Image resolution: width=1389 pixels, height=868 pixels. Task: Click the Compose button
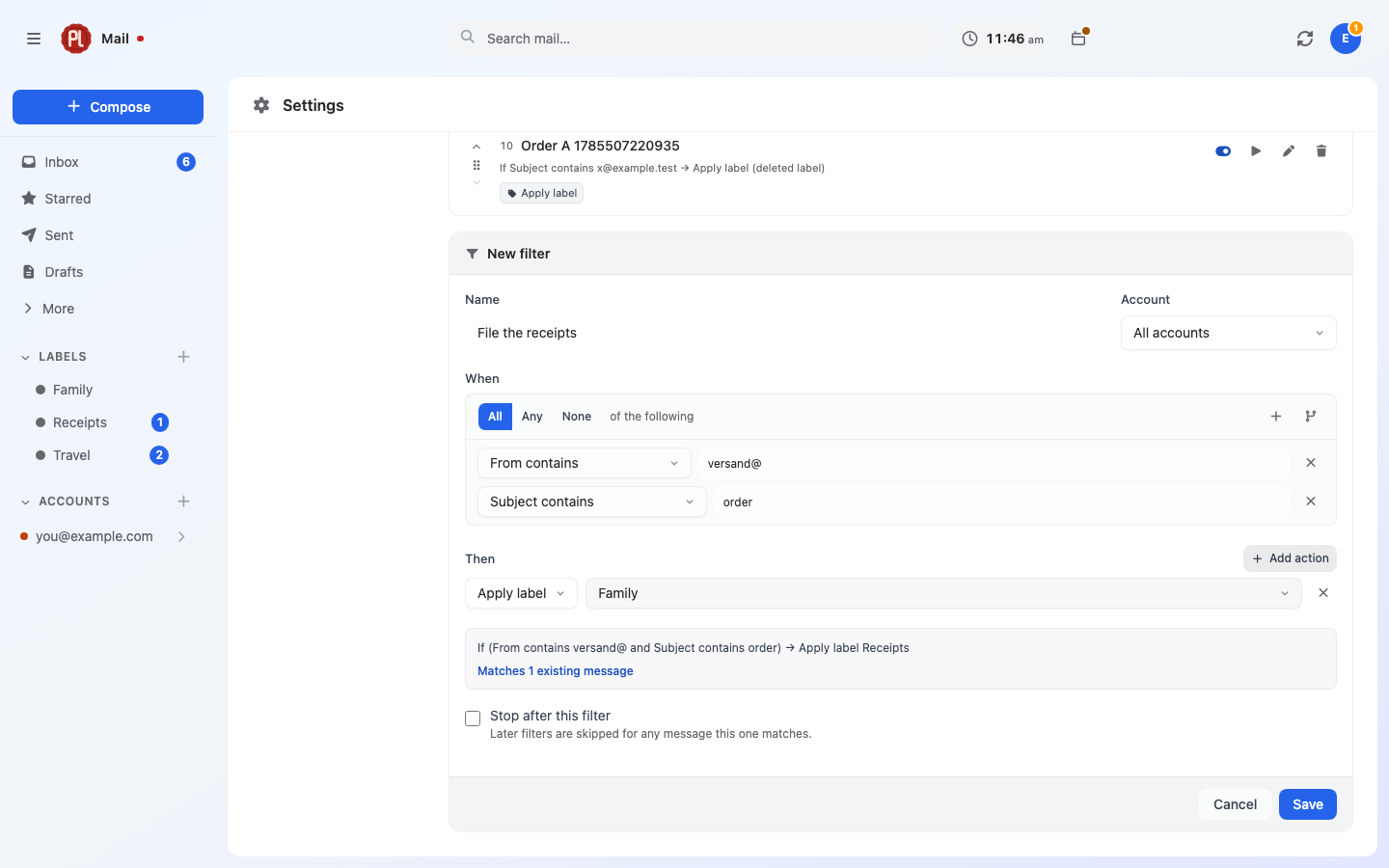108,107
